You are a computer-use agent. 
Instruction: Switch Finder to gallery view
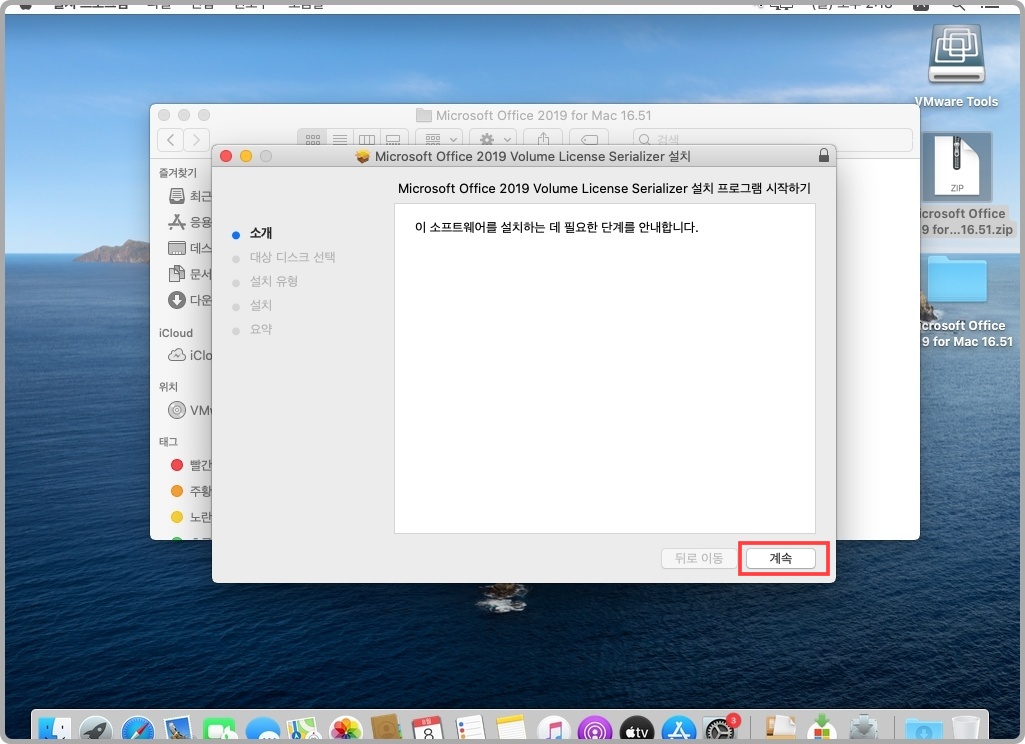[x=394, y=139]
